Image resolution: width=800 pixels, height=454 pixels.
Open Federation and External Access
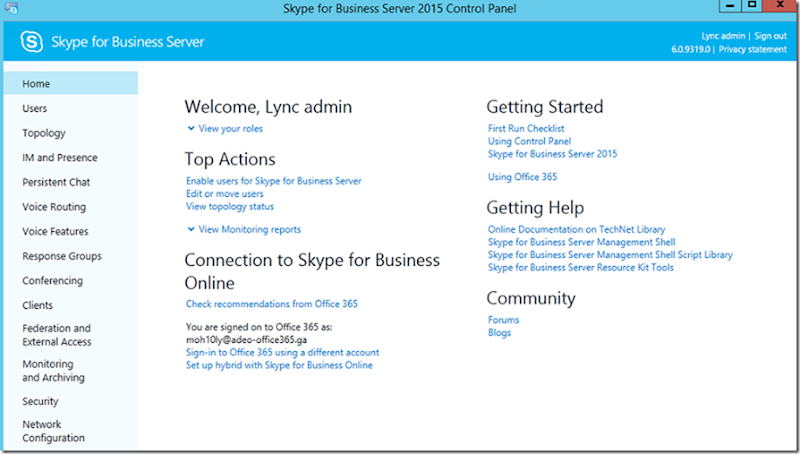pos(57,335)
